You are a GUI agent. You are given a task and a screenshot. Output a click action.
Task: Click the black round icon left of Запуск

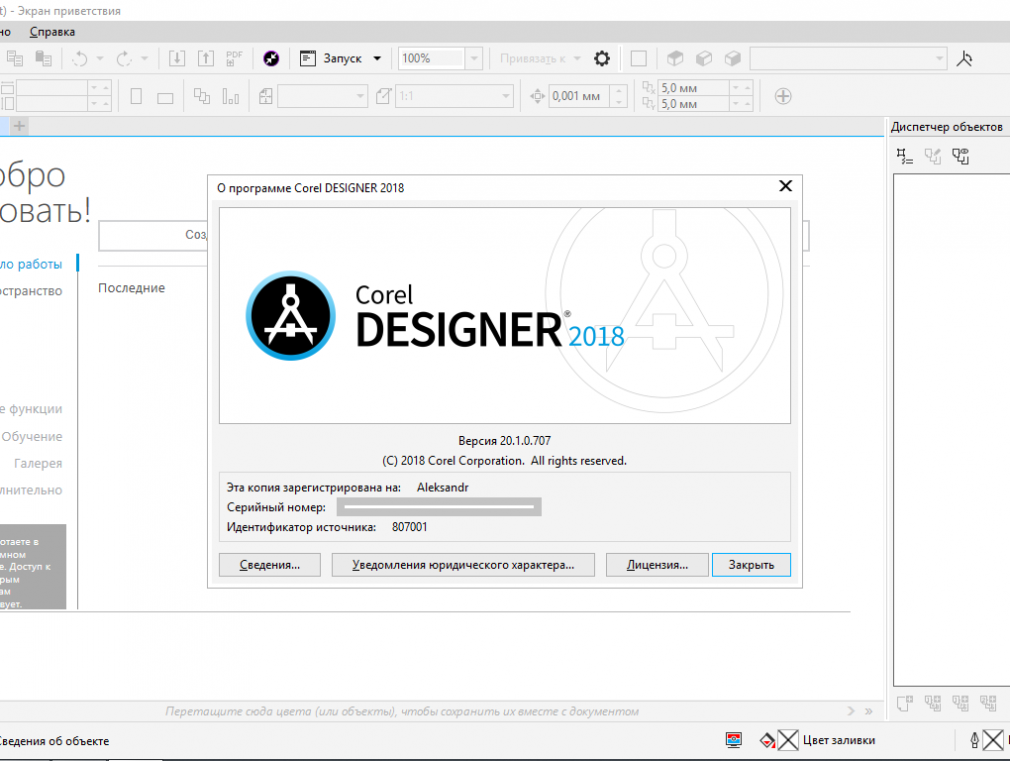[x=271, y=59]
